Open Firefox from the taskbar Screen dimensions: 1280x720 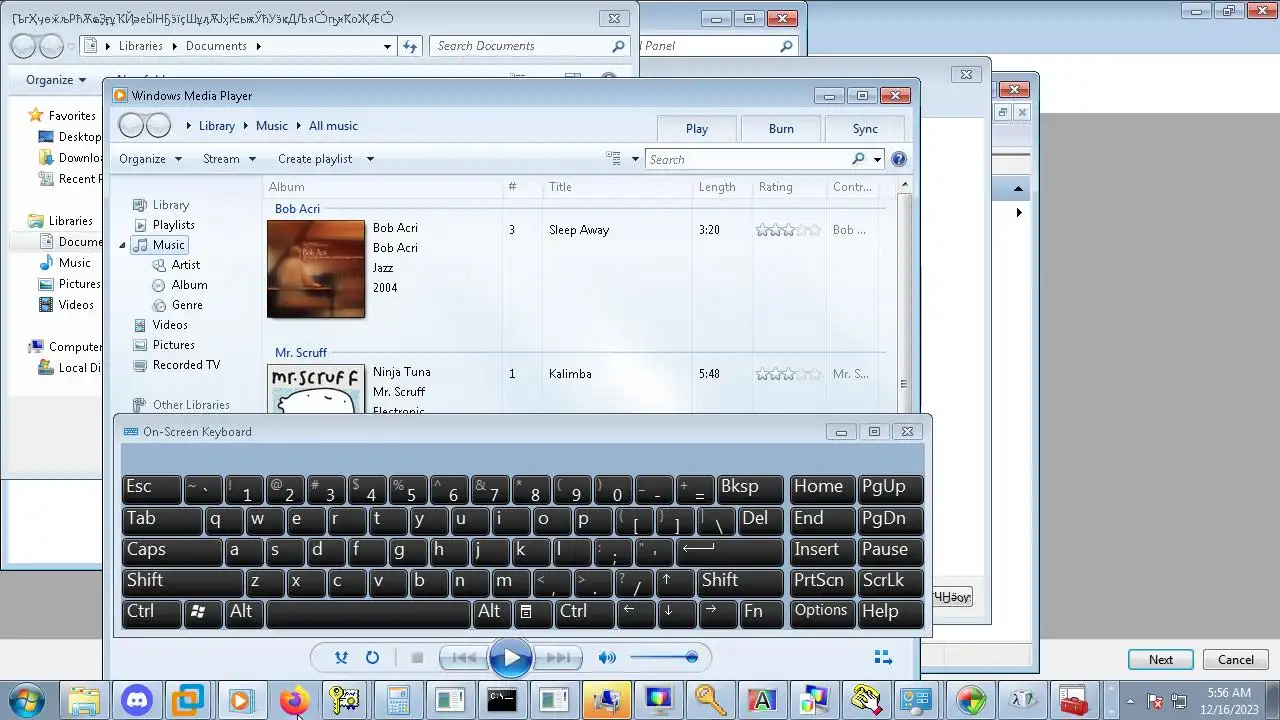(x=294, y=700)
